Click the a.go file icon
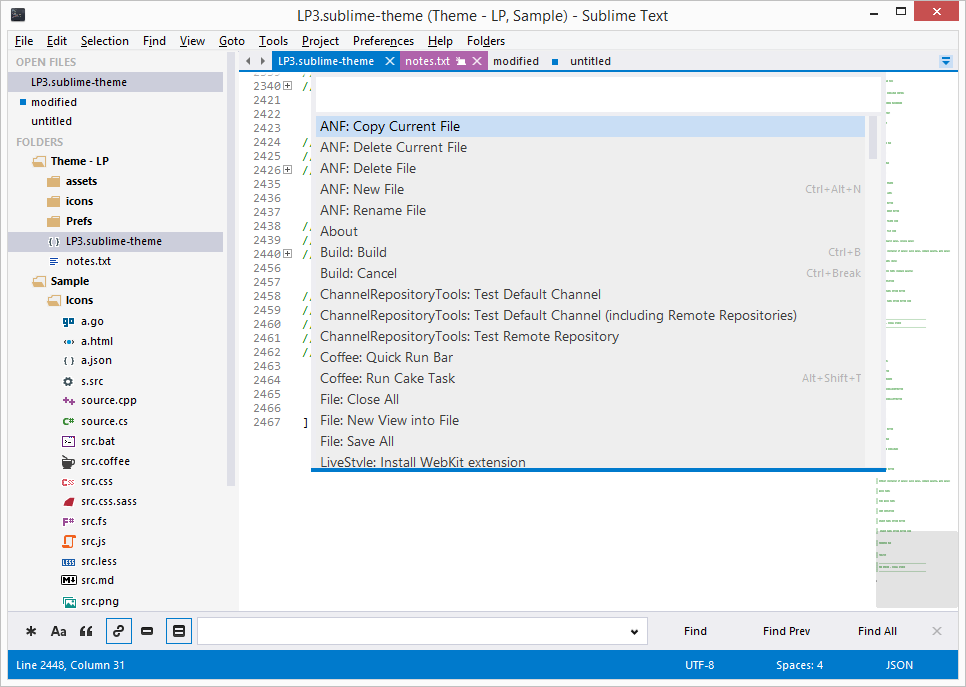The height and width of the screenshot is (687, 966). click(x=68, y=322)
